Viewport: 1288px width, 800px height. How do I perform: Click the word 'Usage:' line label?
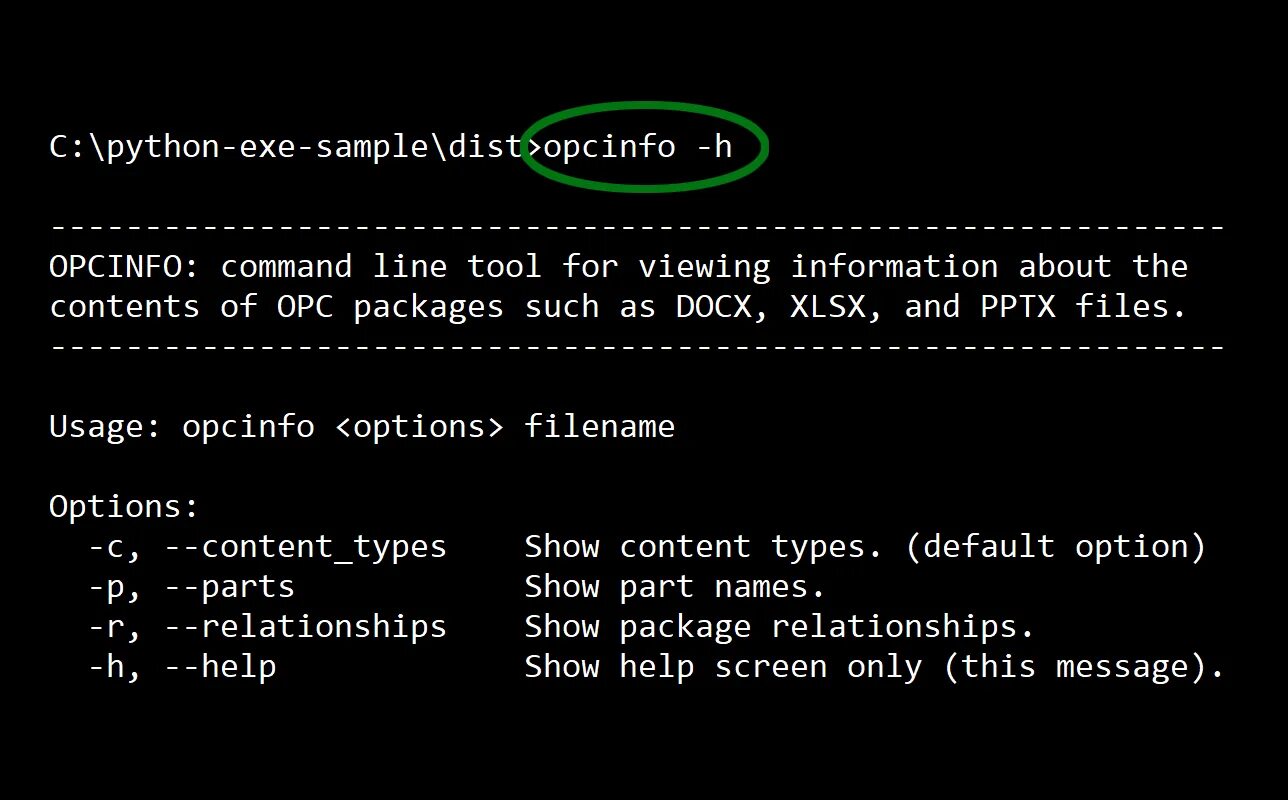coord(105,427)
